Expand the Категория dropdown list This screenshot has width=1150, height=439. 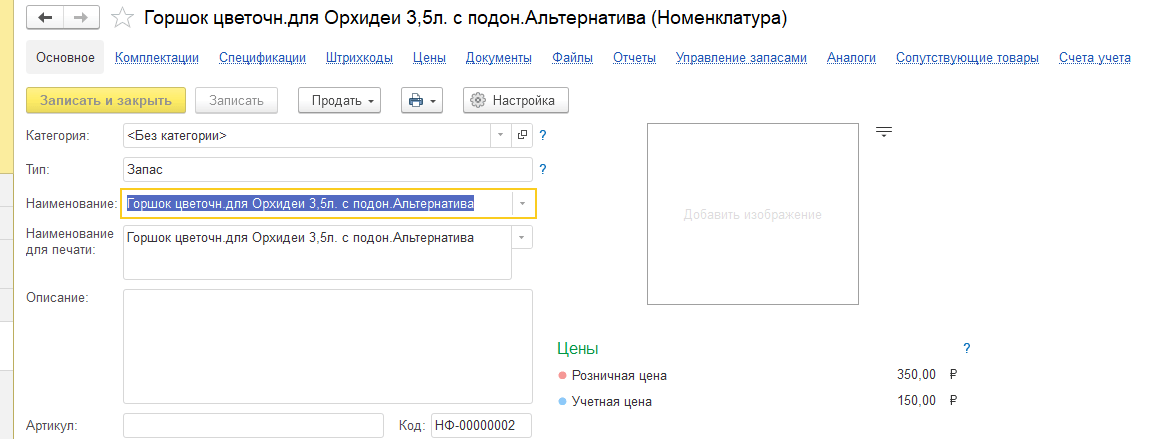click(x=500, y=135)
